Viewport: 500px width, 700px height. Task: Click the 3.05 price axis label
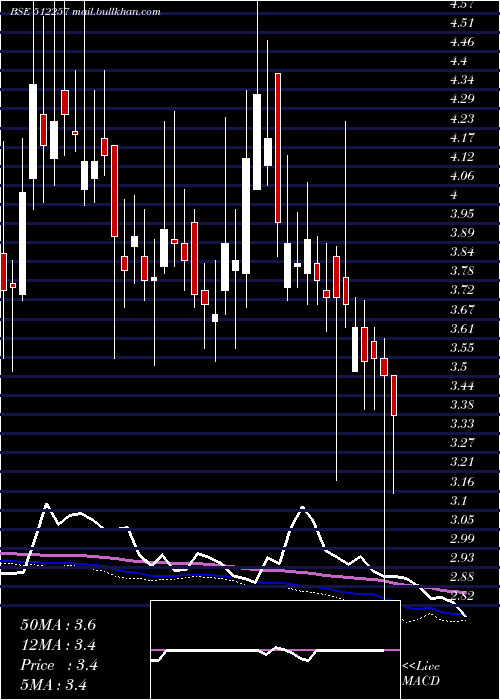coord(462,520)
